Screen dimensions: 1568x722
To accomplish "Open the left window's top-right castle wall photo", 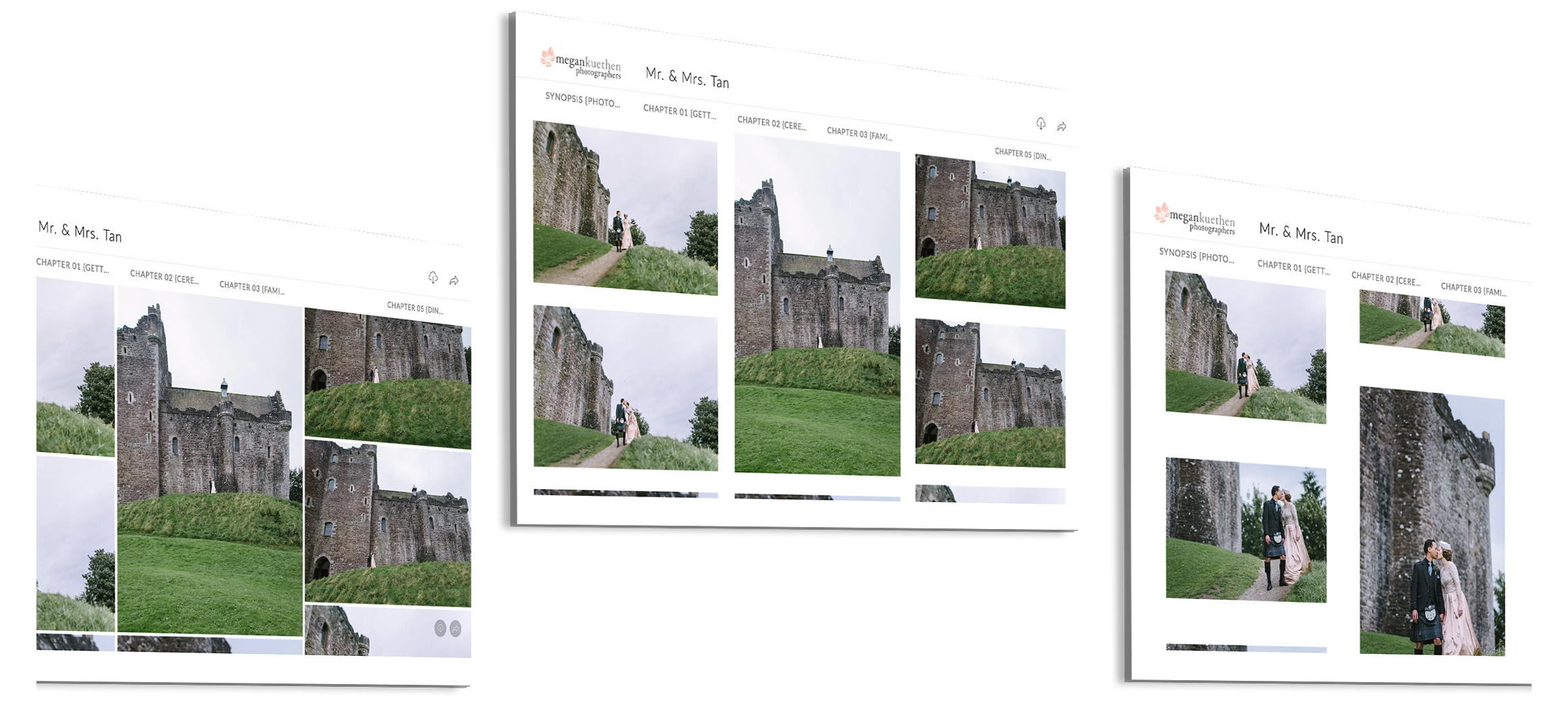I will point(388,379).
